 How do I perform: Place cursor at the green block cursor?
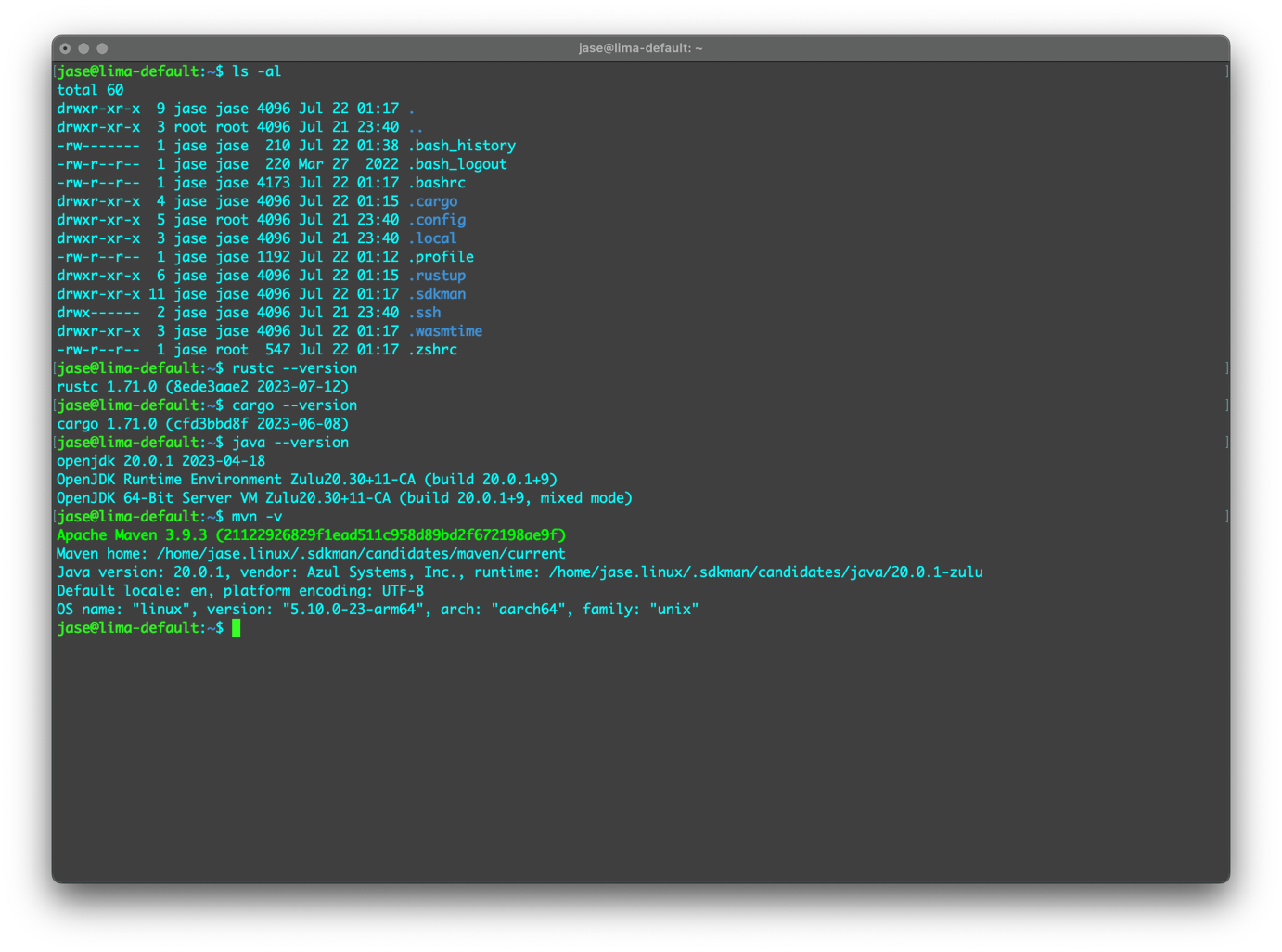click(237, 628)
